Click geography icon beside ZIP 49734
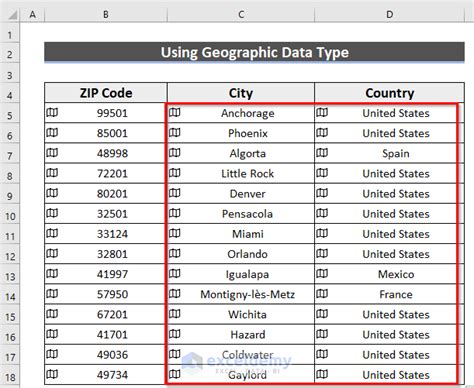The image size is (474, 388). (x=52, y=374)
